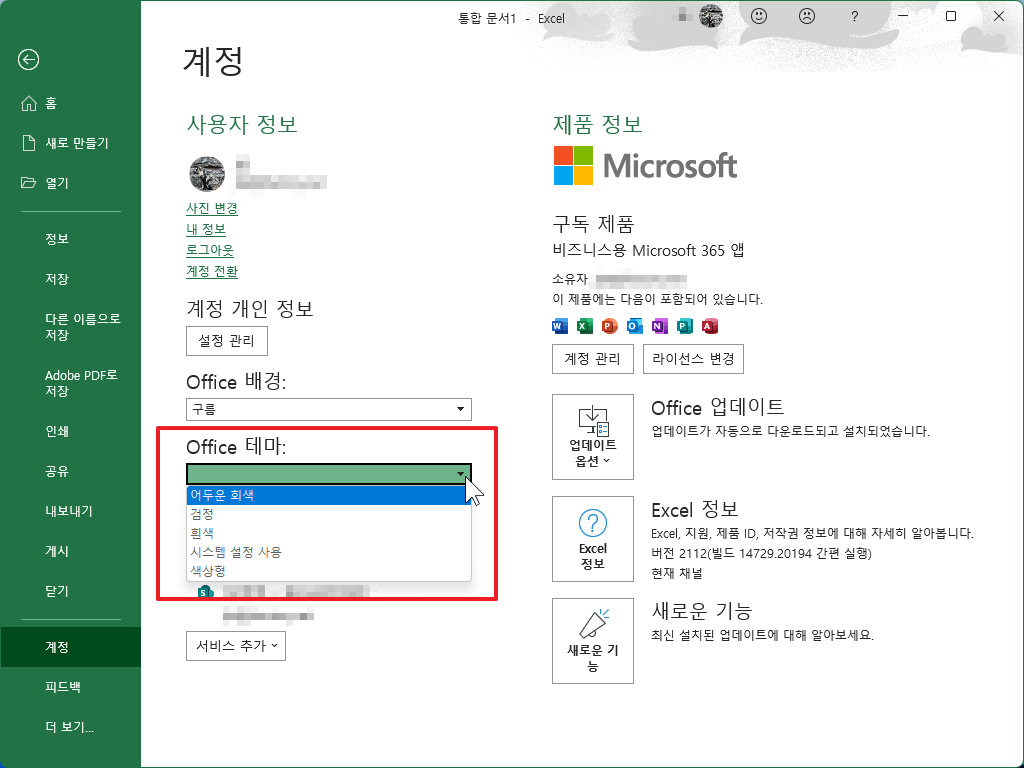Click the OneNote app icon
The image size is (1024, 768).
(x=660, y=326)
